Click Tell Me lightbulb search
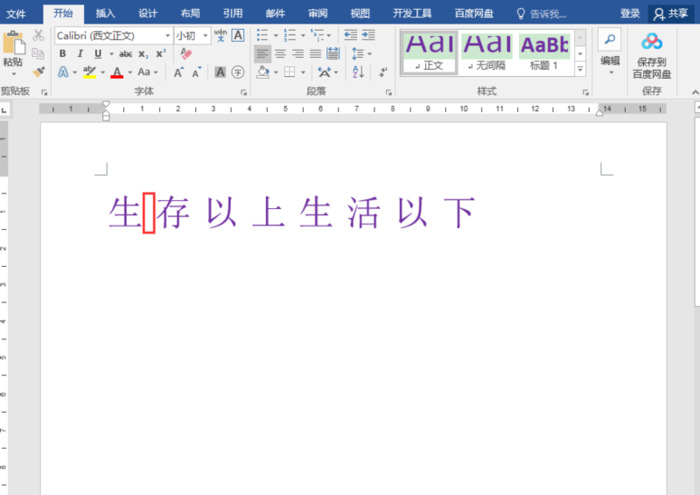Screen dimensions: 700x495 pos(521,14)
